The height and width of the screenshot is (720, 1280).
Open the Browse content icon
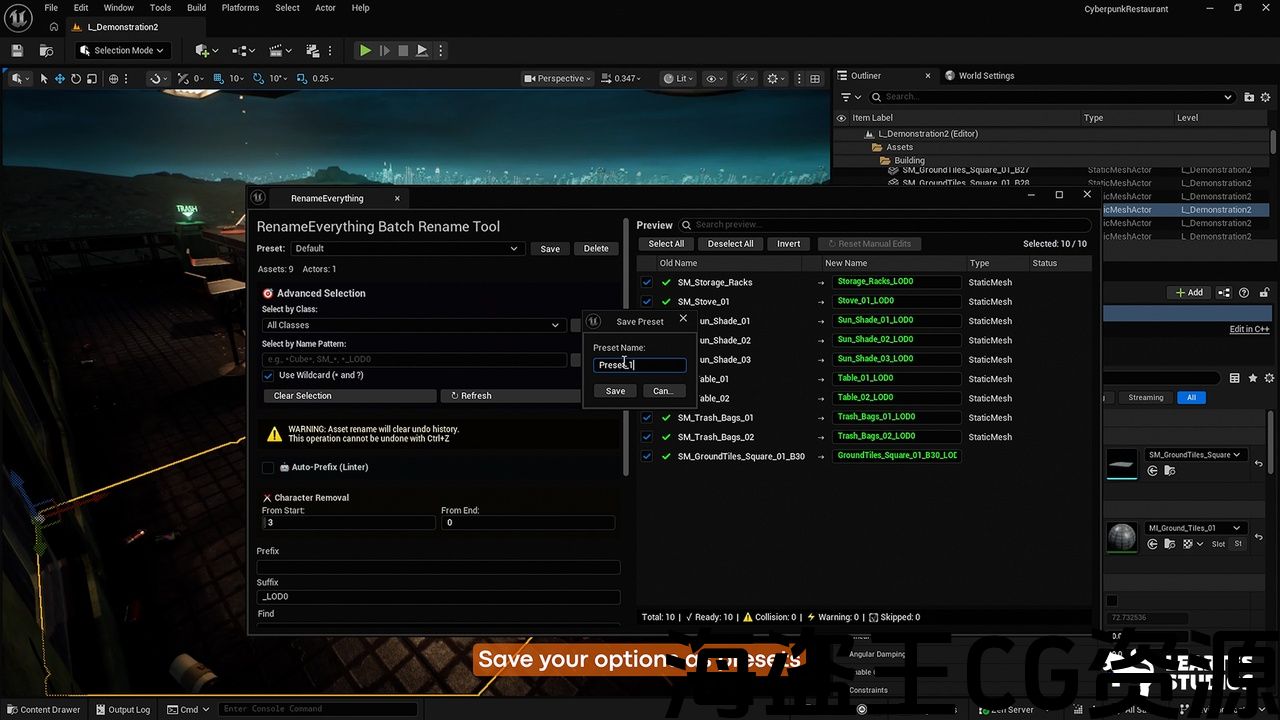pos(46,50)
